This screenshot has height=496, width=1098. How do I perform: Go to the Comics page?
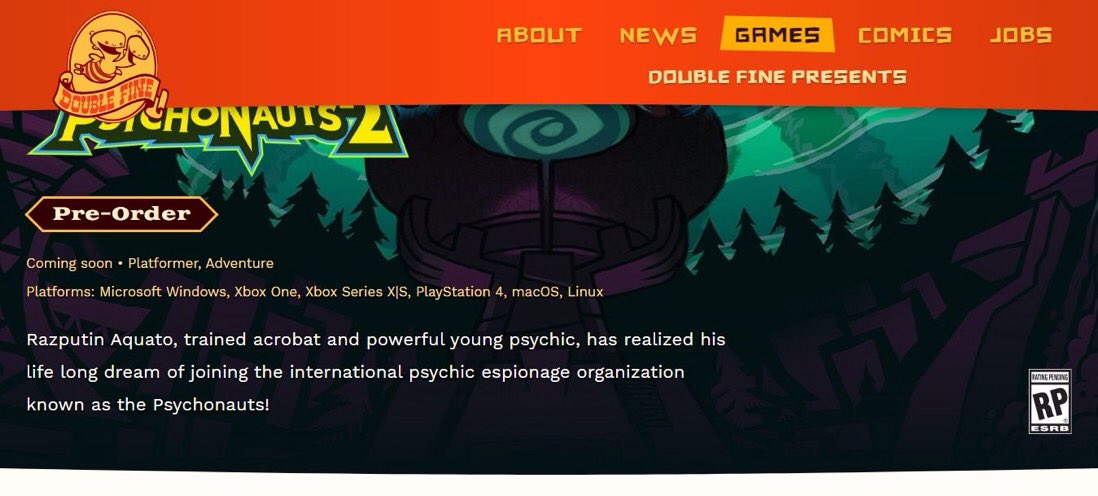tap(905, 35)
